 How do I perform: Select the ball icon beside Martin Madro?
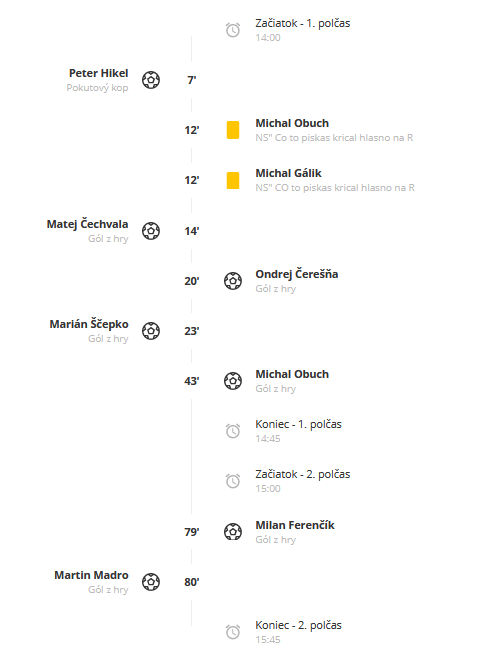[150, 582]
